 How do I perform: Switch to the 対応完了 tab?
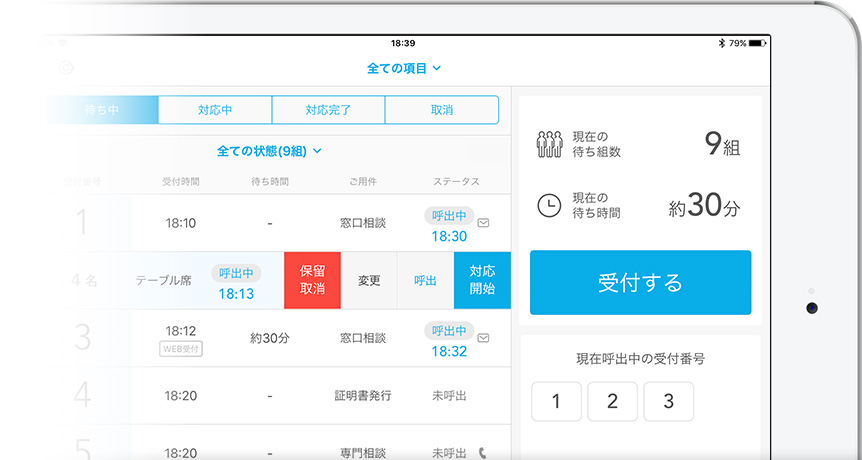(328, 110)
